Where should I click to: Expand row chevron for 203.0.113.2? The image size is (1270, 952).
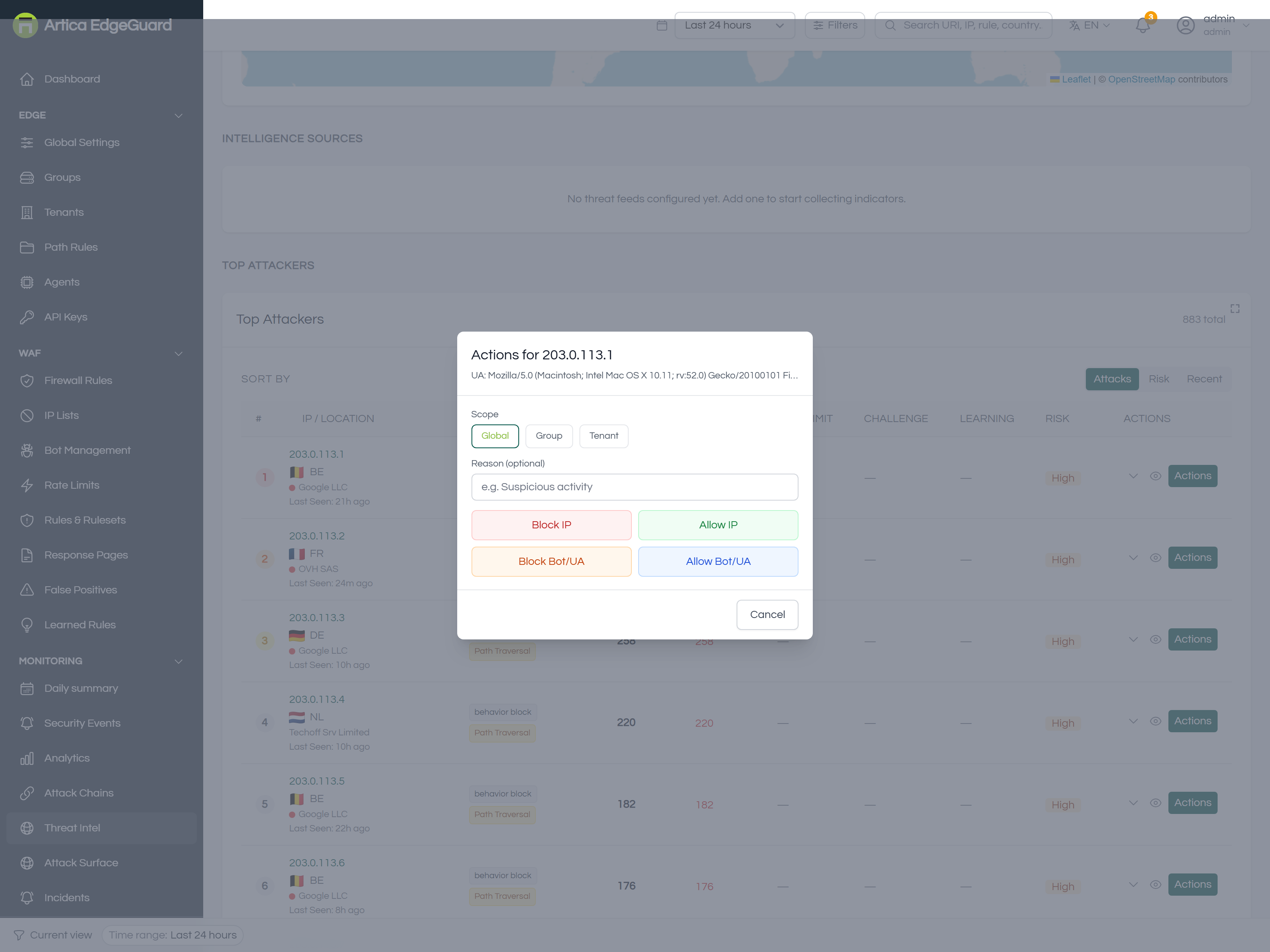1133,558
